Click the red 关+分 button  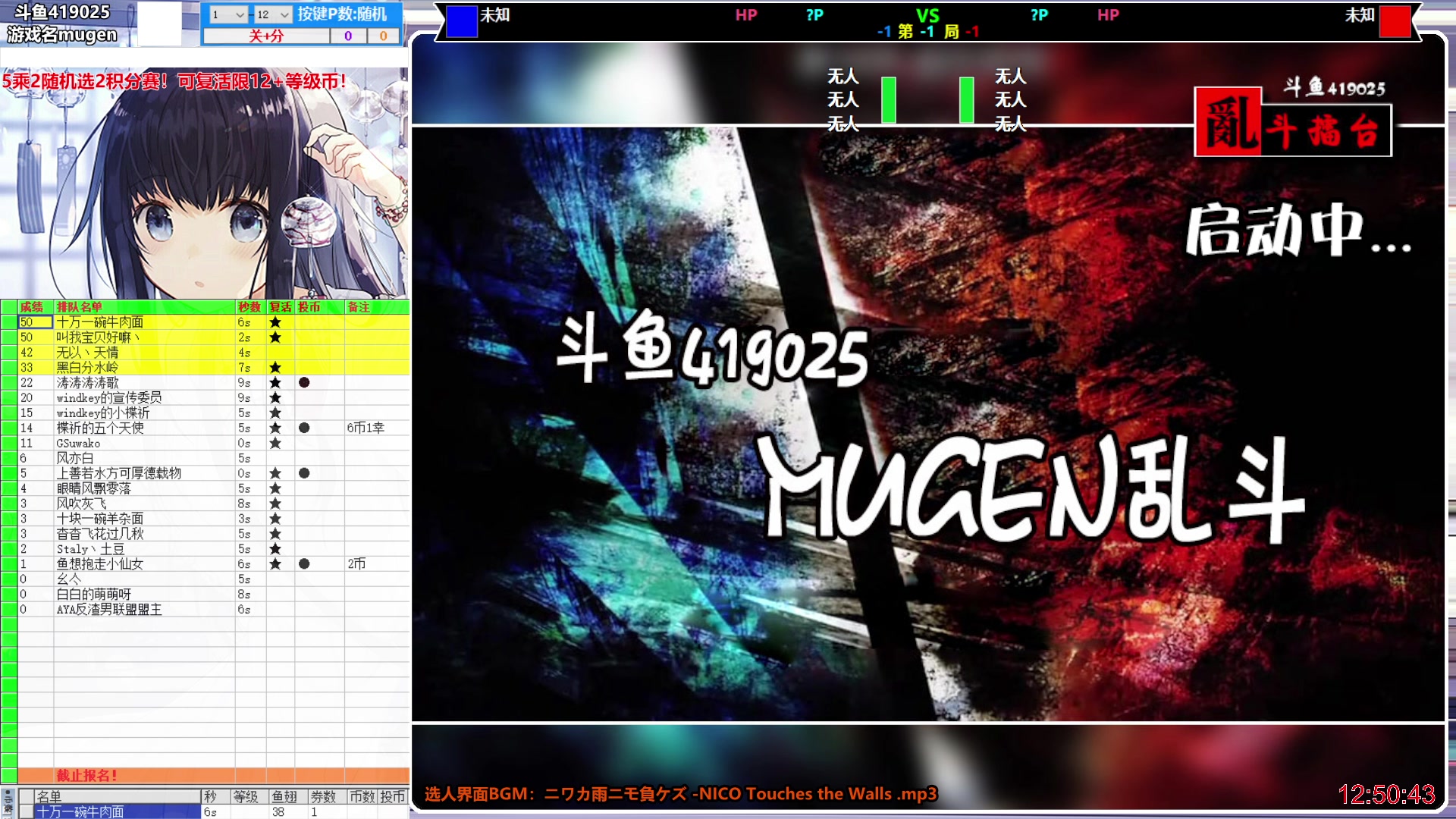tap(266, 36)
